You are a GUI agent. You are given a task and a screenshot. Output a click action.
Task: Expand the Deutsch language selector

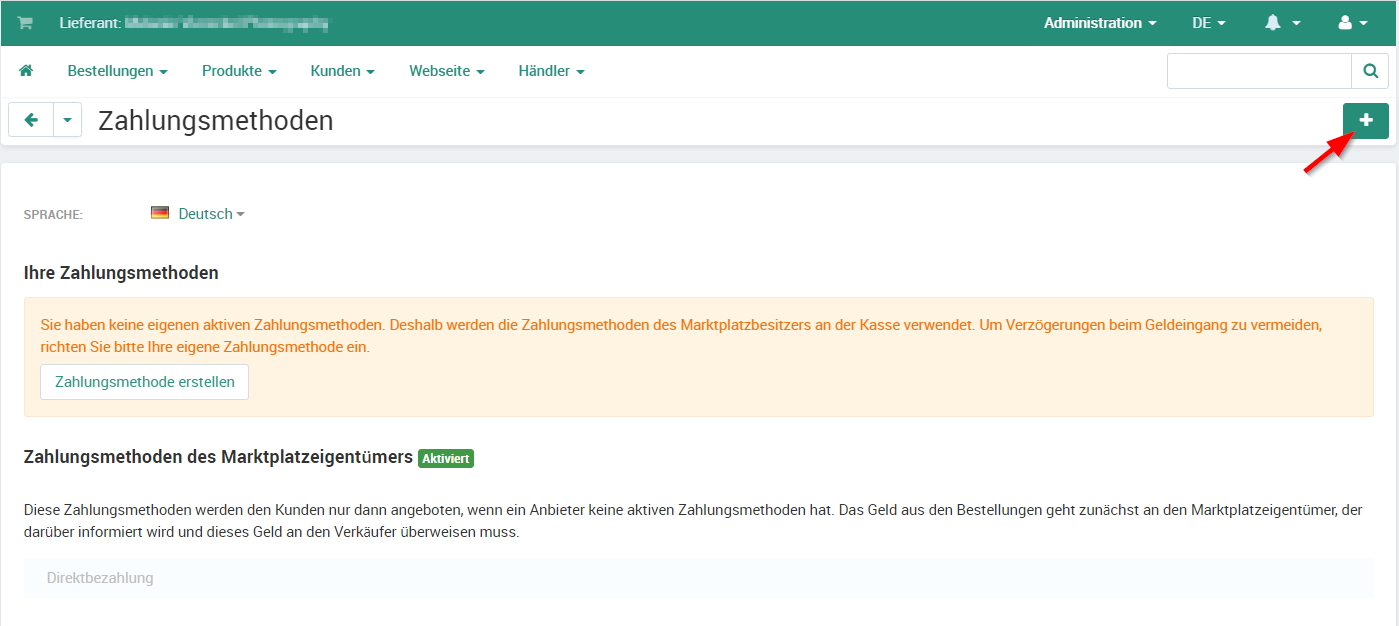(x=211, y=214)
